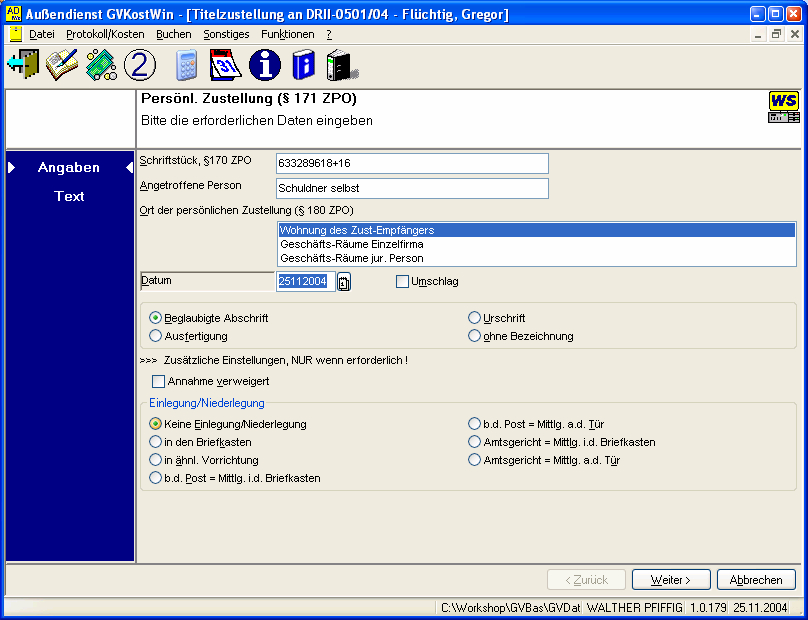Click the black binder folder icon

click(341, 65)
